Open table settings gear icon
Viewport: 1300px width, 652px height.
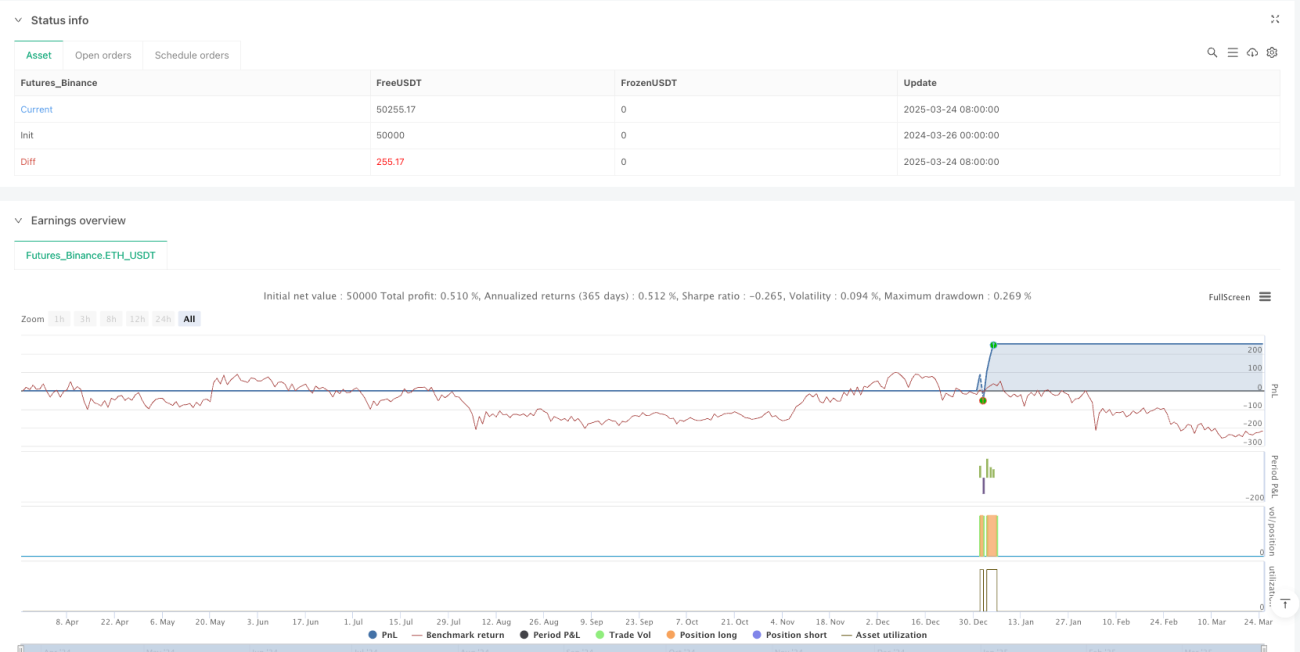tap(1272, 53)
